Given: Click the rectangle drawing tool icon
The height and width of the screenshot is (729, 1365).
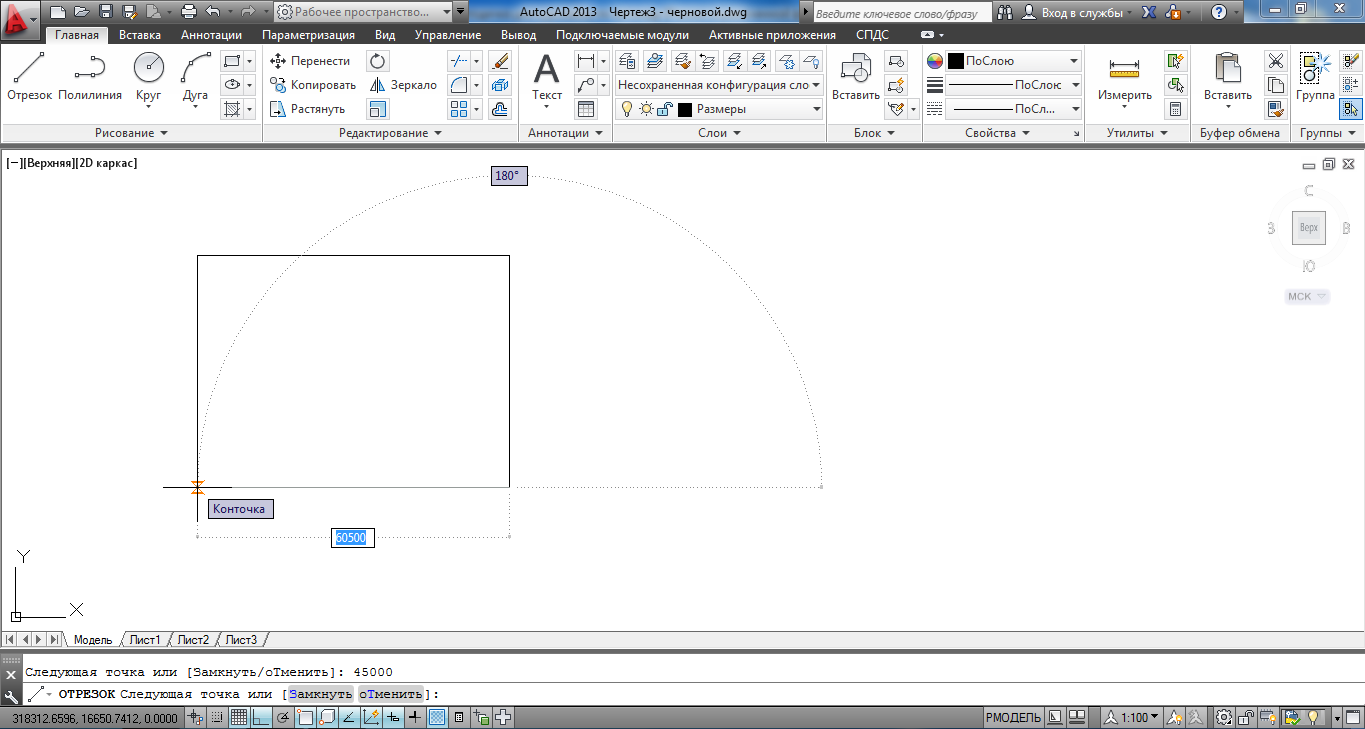Looking at the screenshot, I should (232, 61).
